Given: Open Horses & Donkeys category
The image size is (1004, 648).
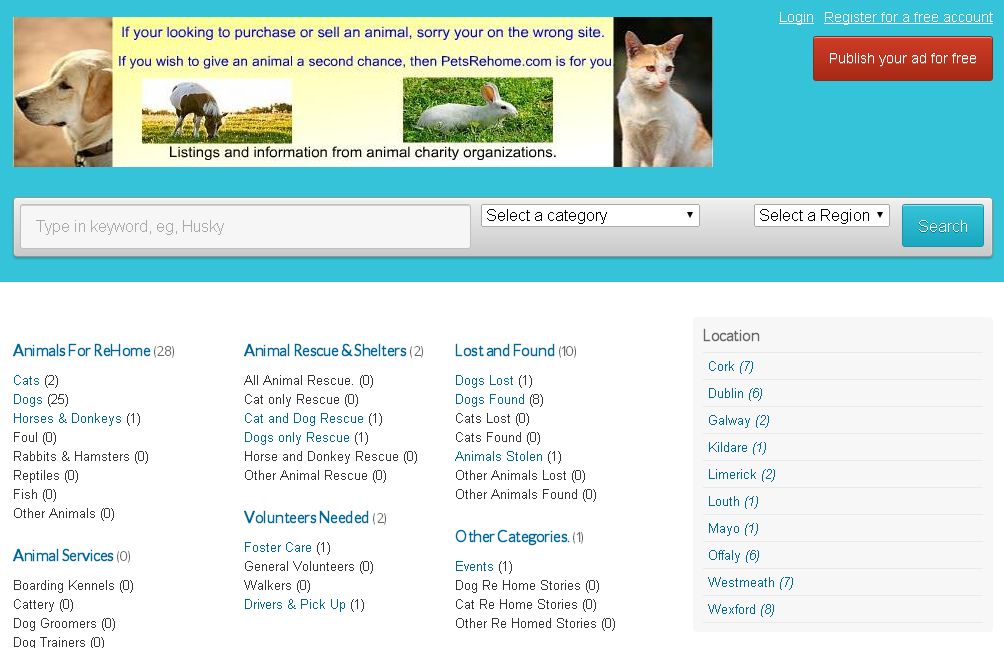Looking at the screenshot, I should click(67, 419).
